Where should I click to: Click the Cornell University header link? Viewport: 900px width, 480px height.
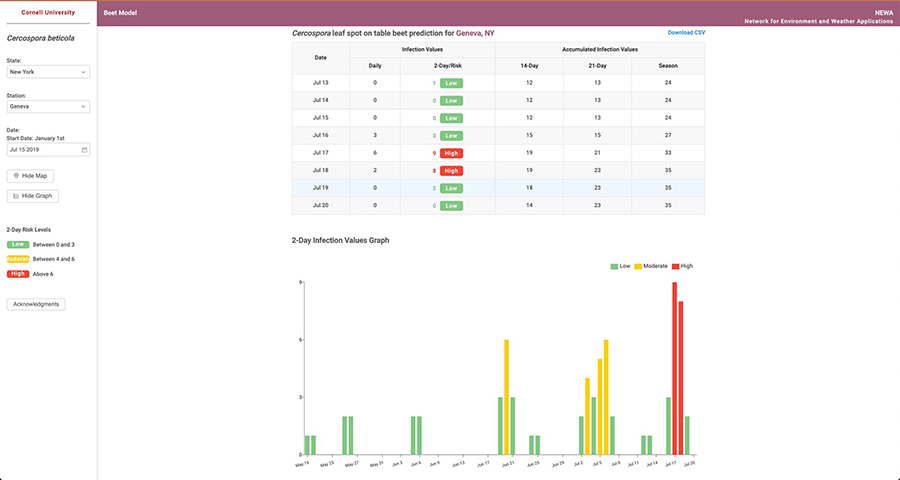(x=49, y=13)
